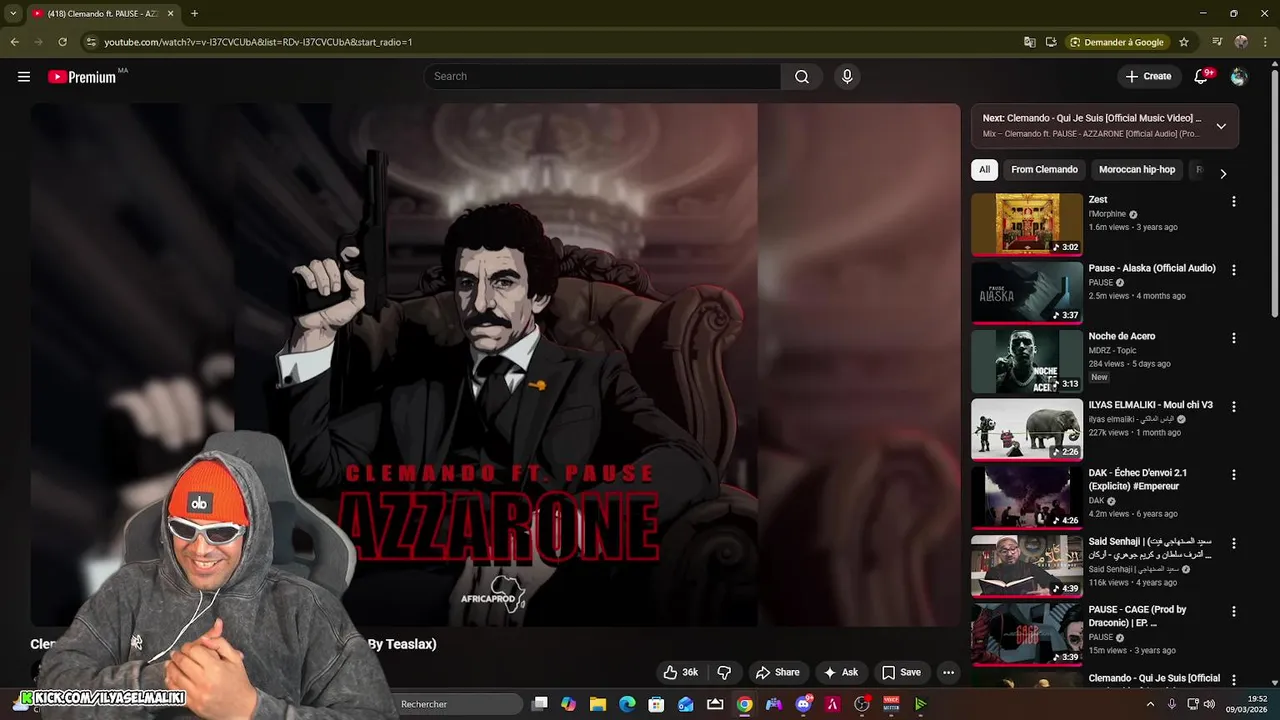Click the AZZARONE video player
This screenshot has height=720, width=1280.
(x=495, y=365)
